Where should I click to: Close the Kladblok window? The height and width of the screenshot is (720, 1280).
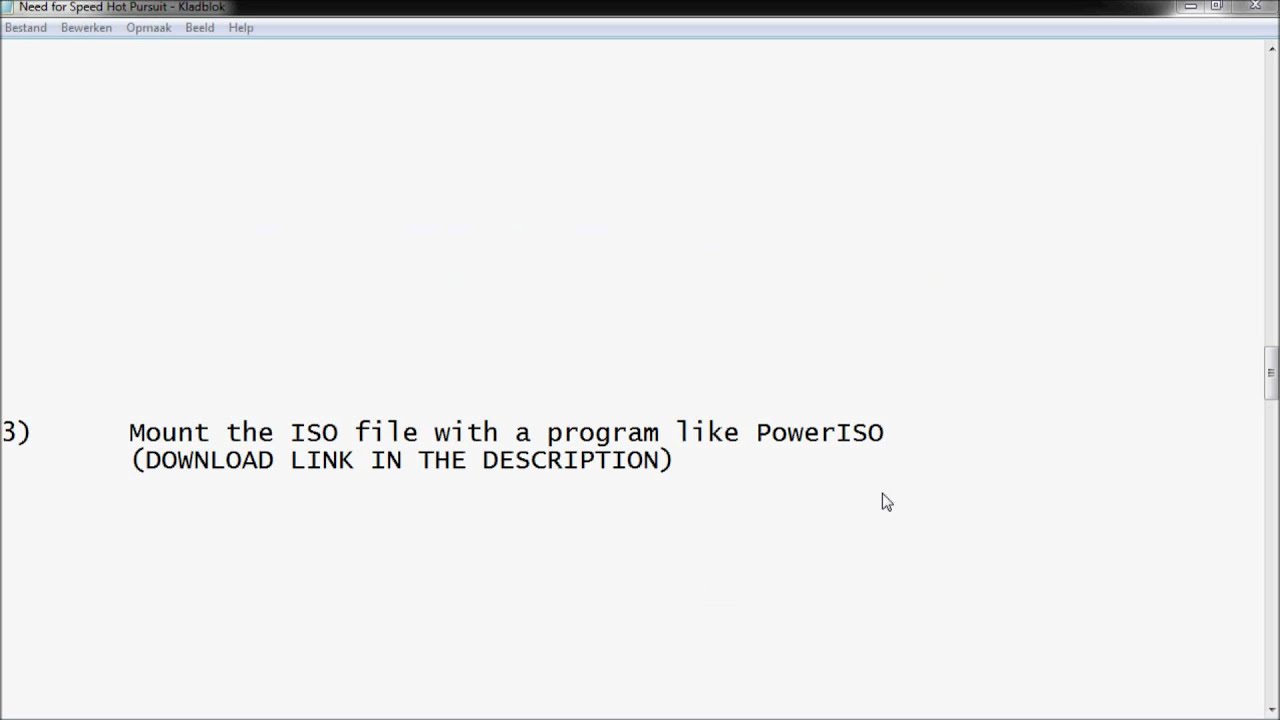click(1253, 6)
